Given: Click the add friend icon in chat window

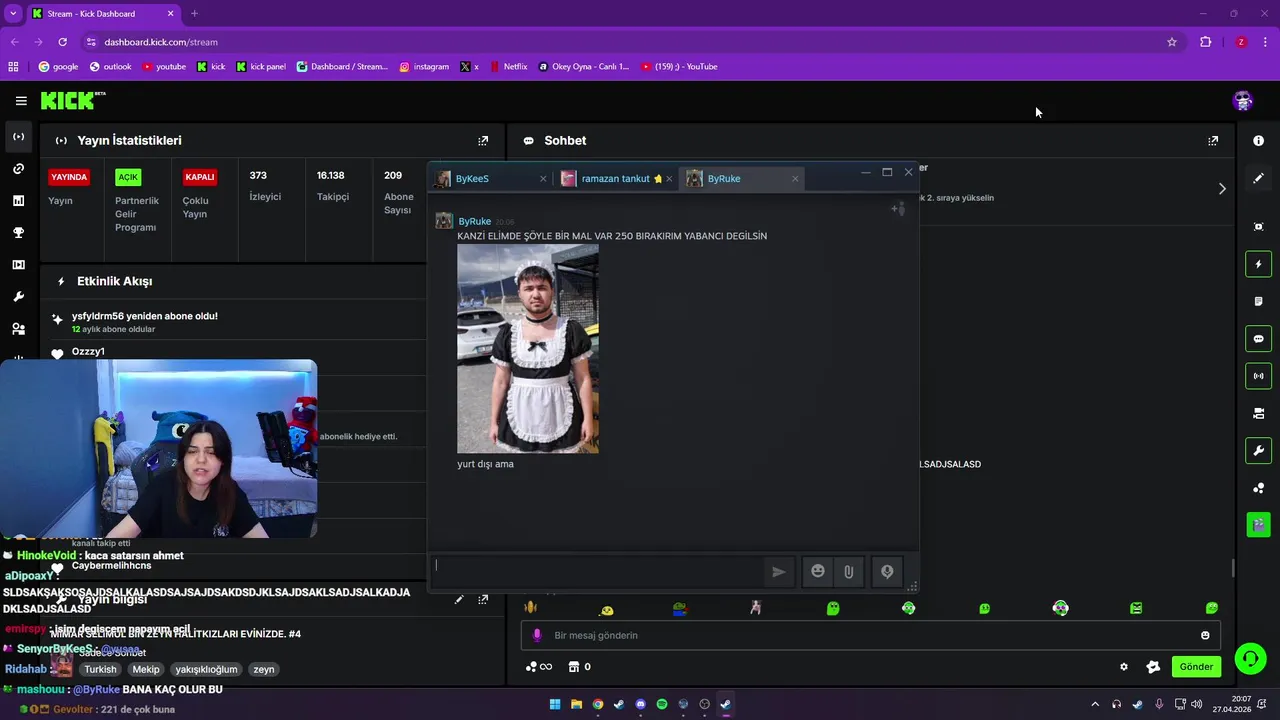Looking at the screenshot, I should (898, 209).
